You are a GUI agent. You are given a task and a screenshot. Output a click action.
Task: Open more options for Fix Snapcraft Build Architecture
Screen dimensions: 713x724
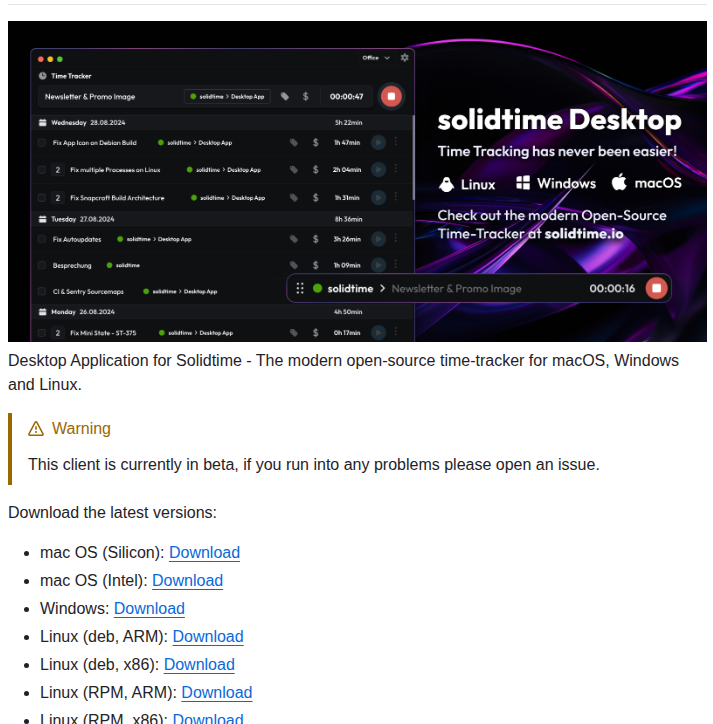pyautogui.click(x=396, y=197)
